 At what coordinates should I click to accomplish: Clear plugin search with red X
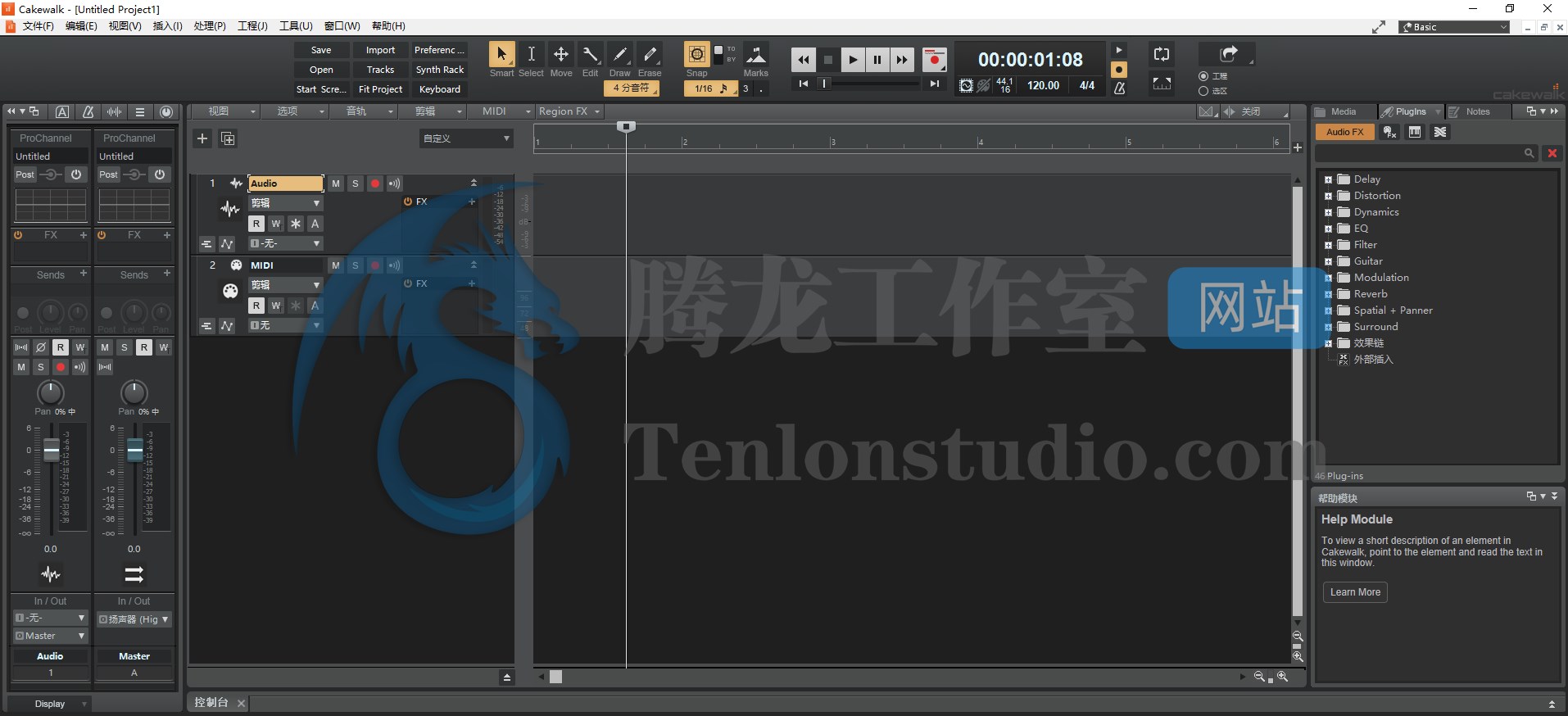pyautogui.click(x=1552, y=153)
